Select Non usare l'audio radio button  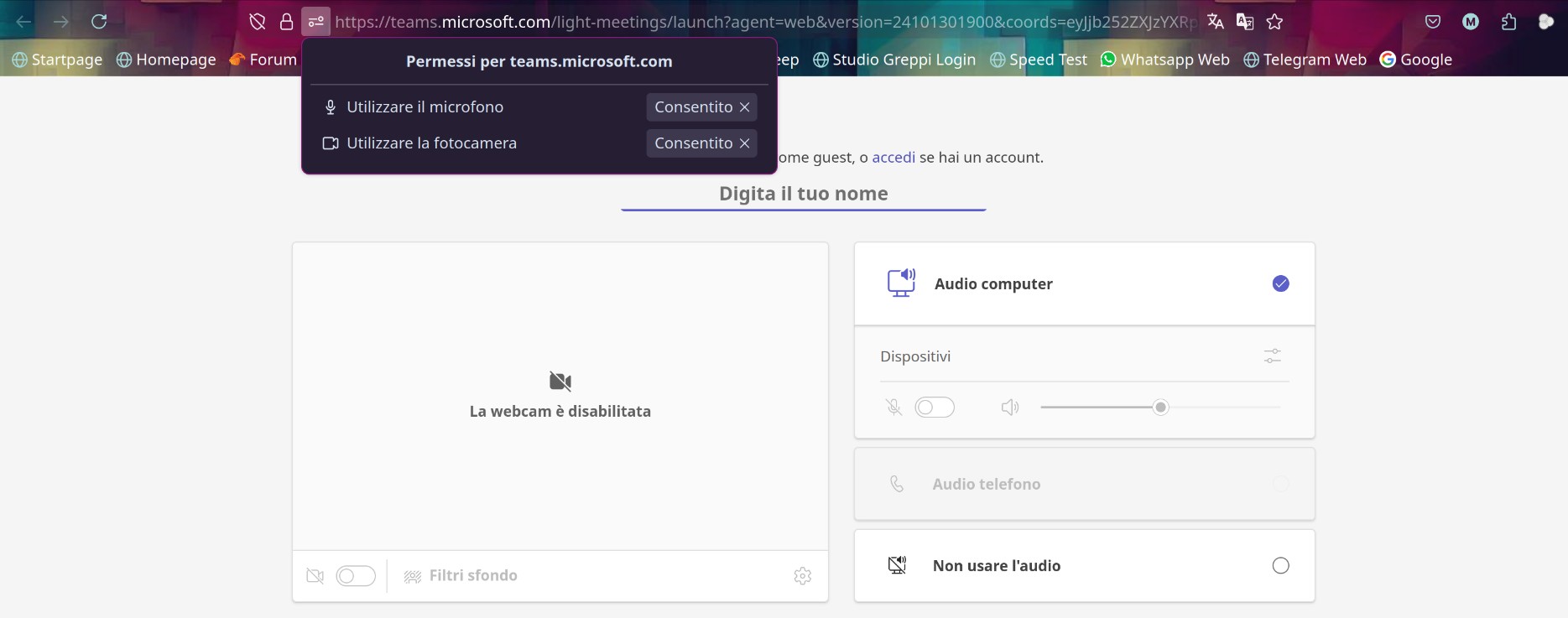point(1280,566)
